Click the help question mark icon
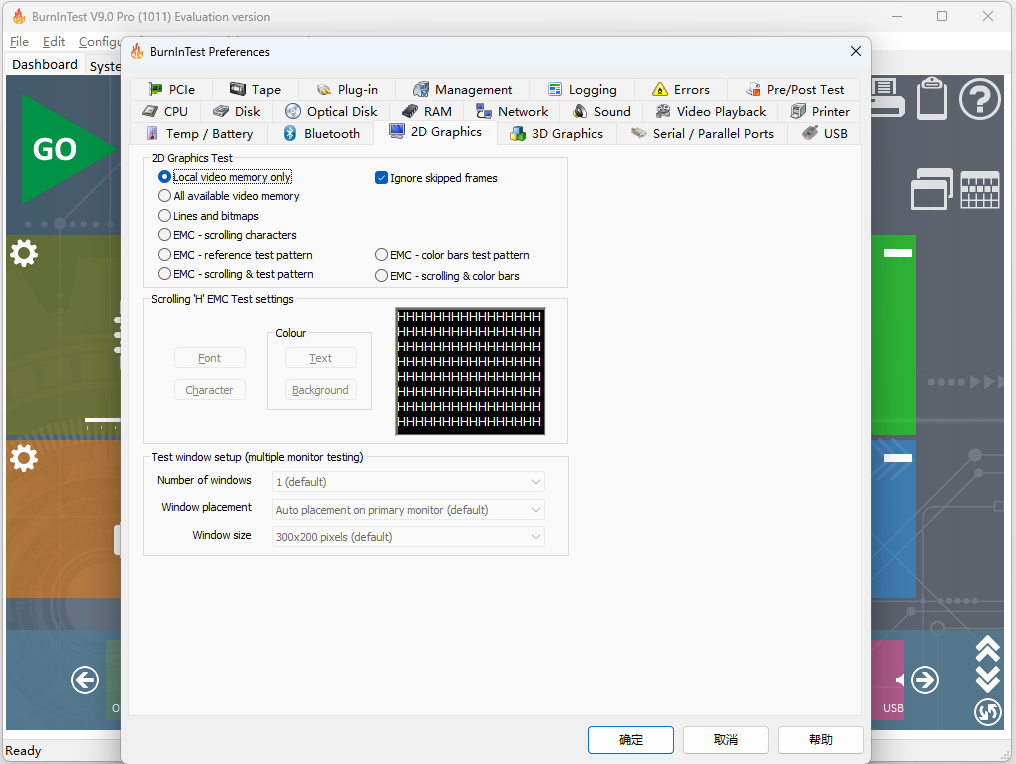 [x=979, y=99]
